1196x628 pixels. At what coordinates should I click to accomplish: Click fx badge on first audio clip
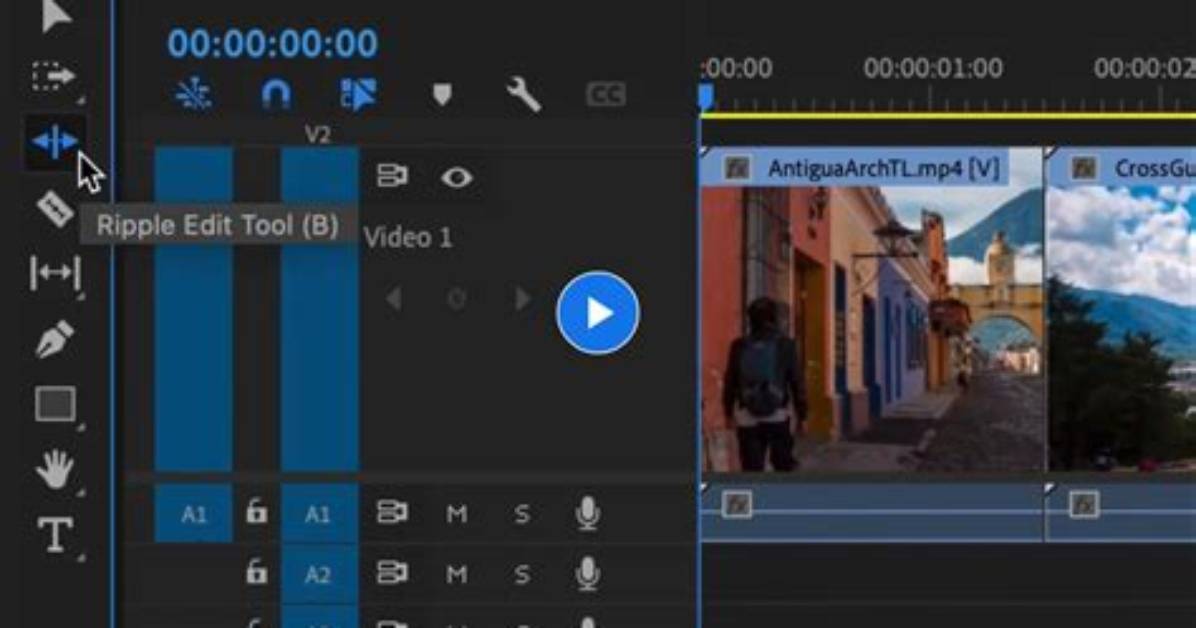[x=737, y=504]
